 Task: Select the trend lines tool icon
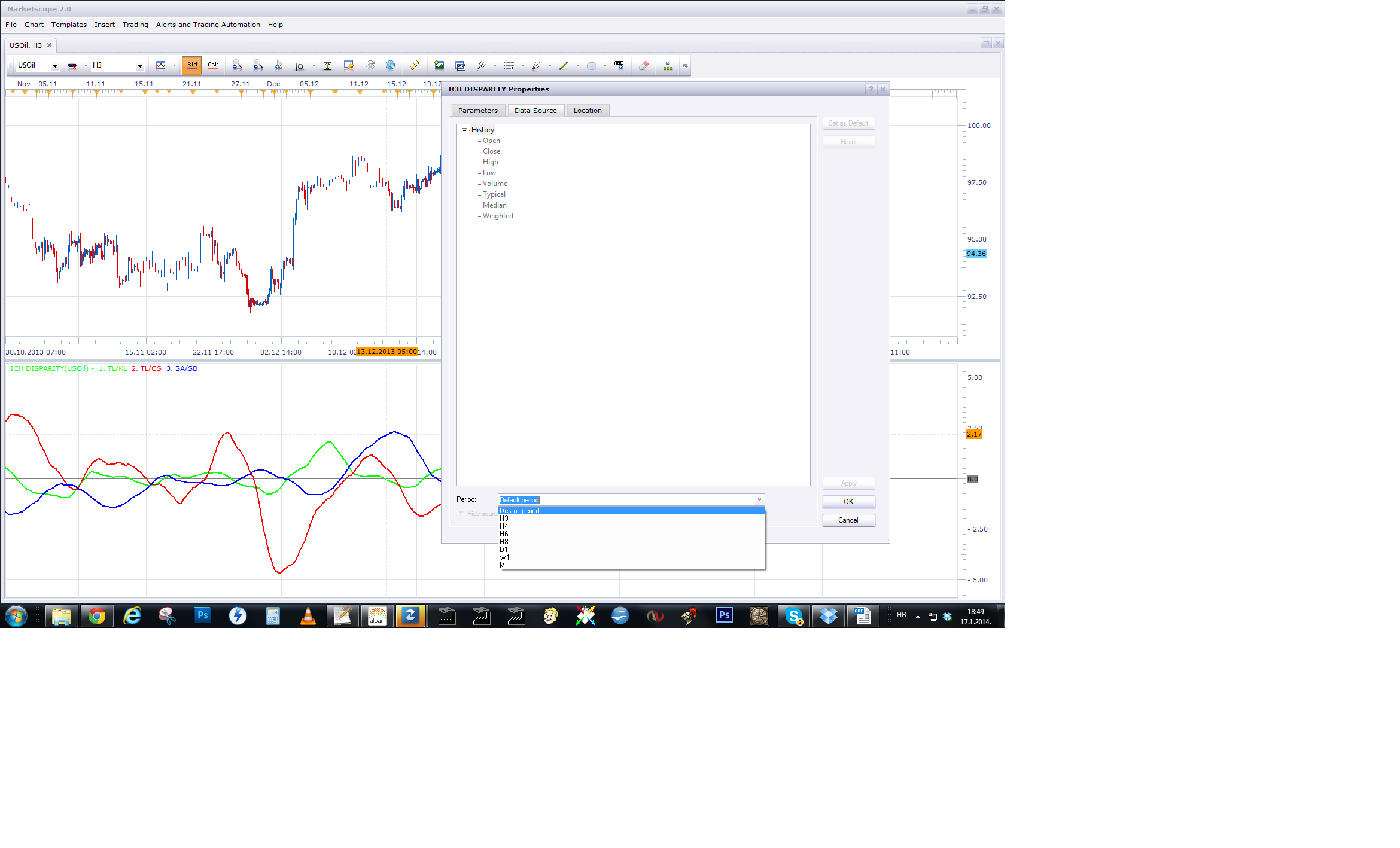coord(482,65)
